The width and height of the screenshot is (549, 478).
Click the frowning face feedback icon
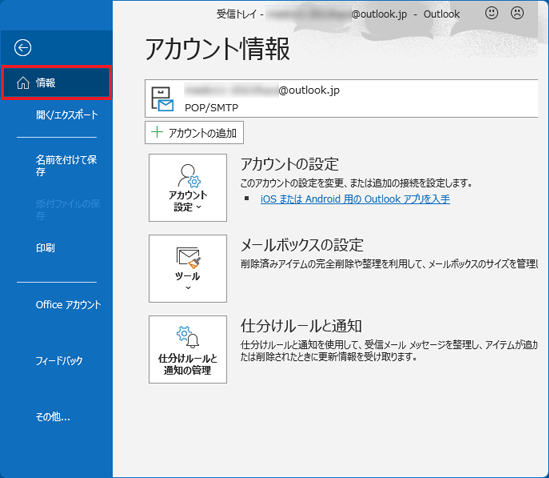click(x=517, y=13)
